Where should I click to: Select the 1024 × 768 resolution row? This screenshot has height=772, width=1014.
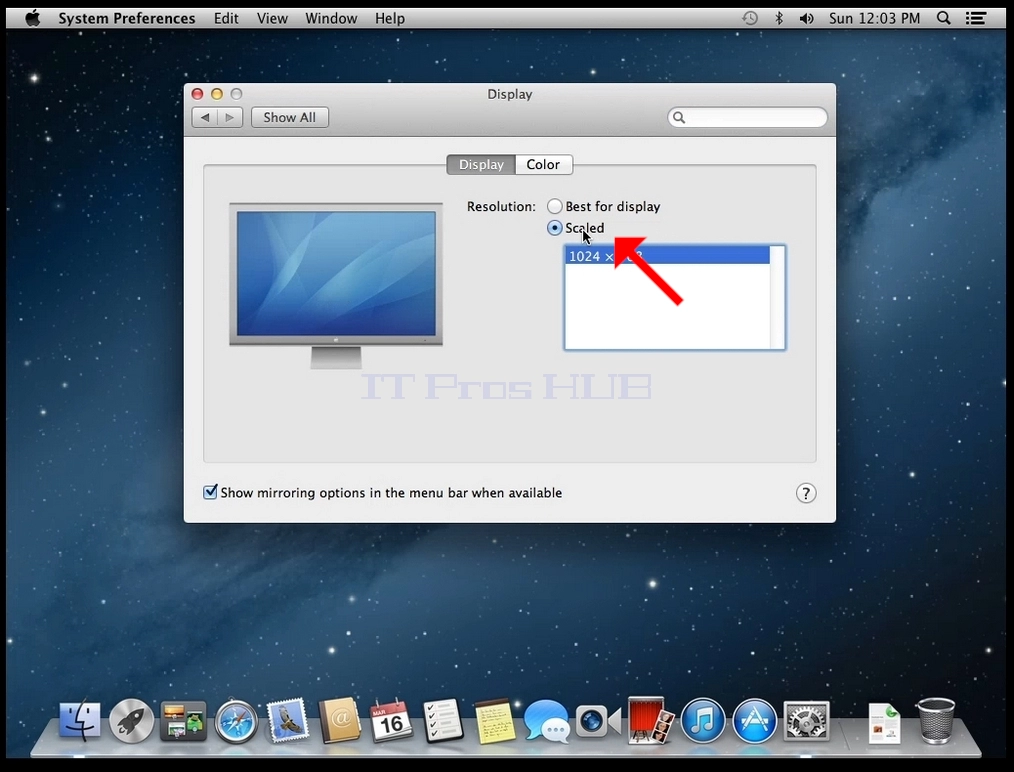click(667, 256)
